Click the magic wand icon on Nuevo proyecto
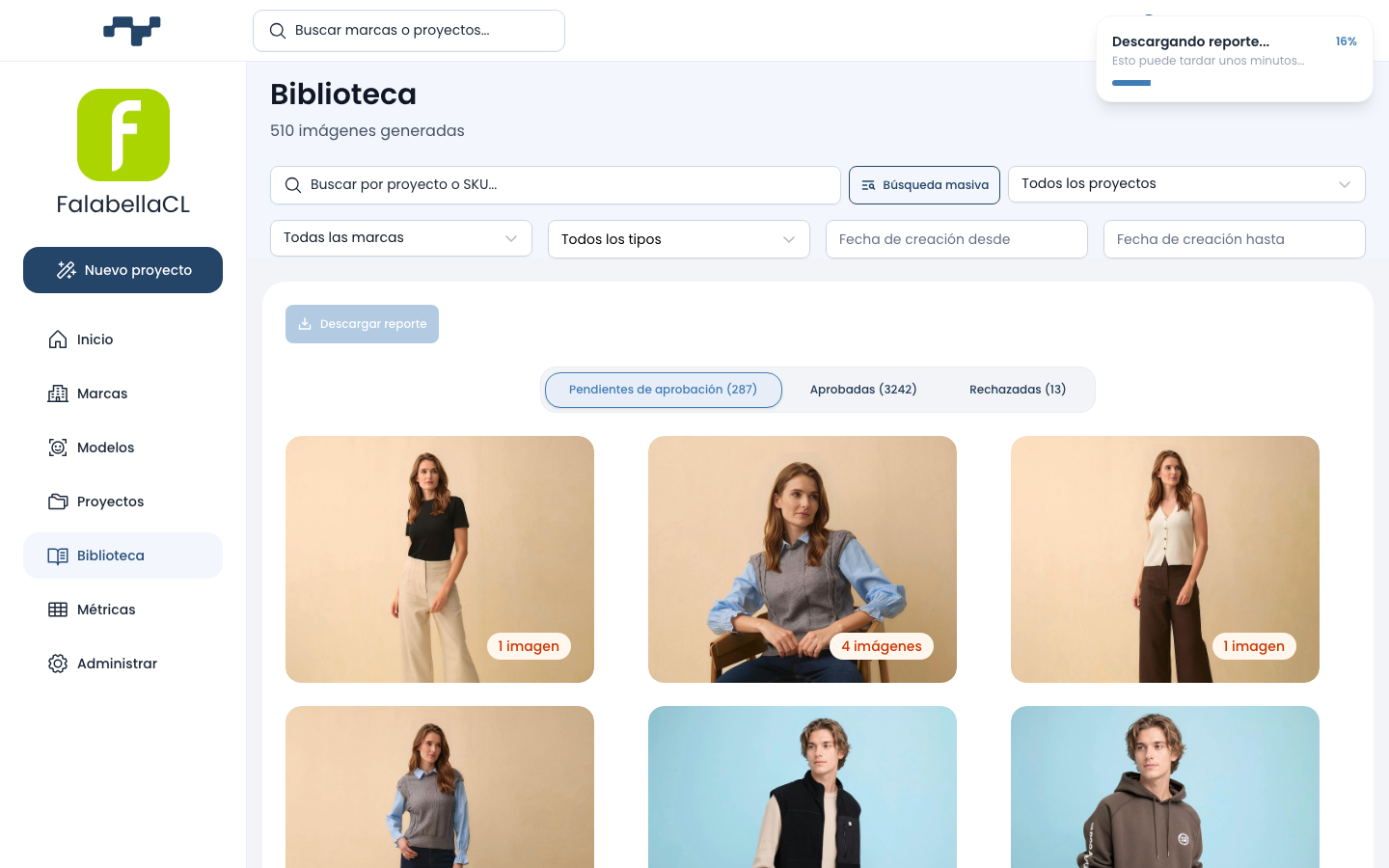This screenshot has height=868, width=1389. [66, 270]
